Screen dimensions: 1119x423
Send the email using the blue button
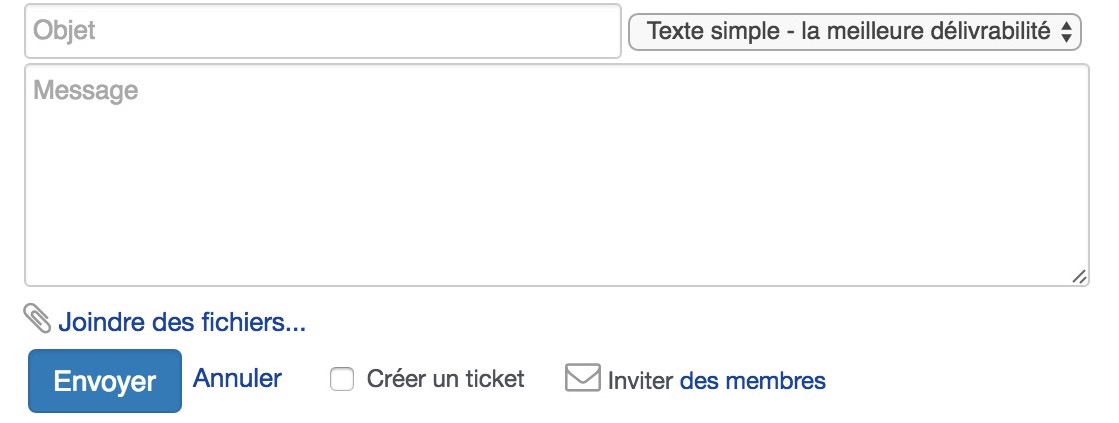(x=105, y=380)
